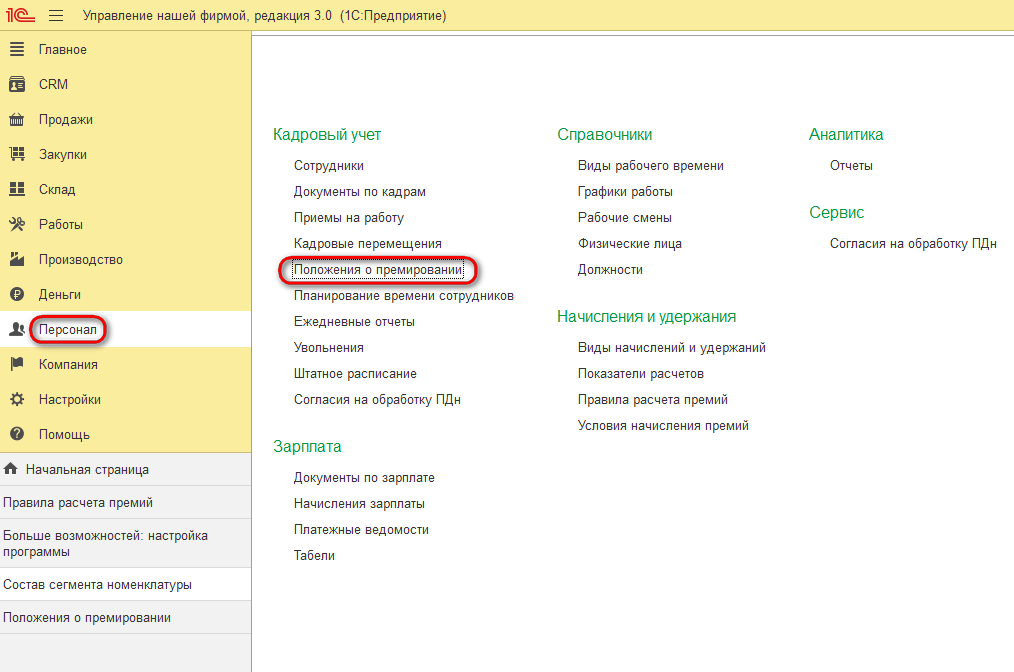This screenshot has width=1014, height=672.
Task: Click the Деньги ruble icon
Action: [x=17, y=294]
